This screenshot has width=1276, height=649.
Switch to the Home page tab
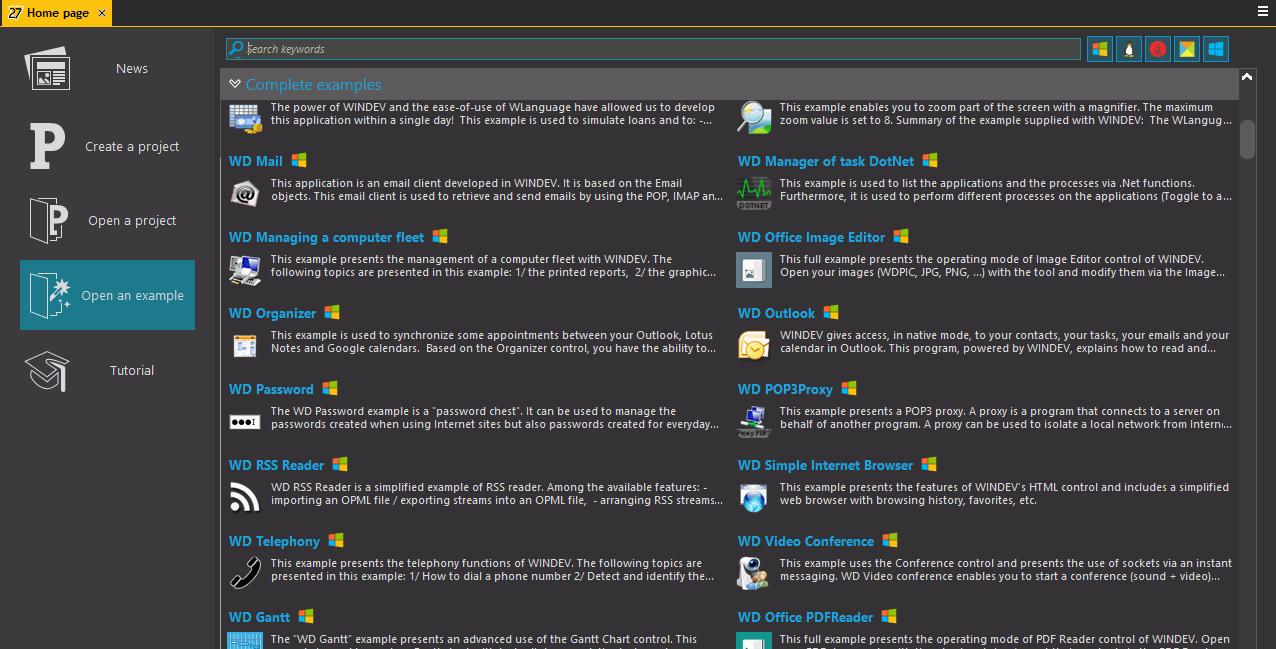(56, 13)
